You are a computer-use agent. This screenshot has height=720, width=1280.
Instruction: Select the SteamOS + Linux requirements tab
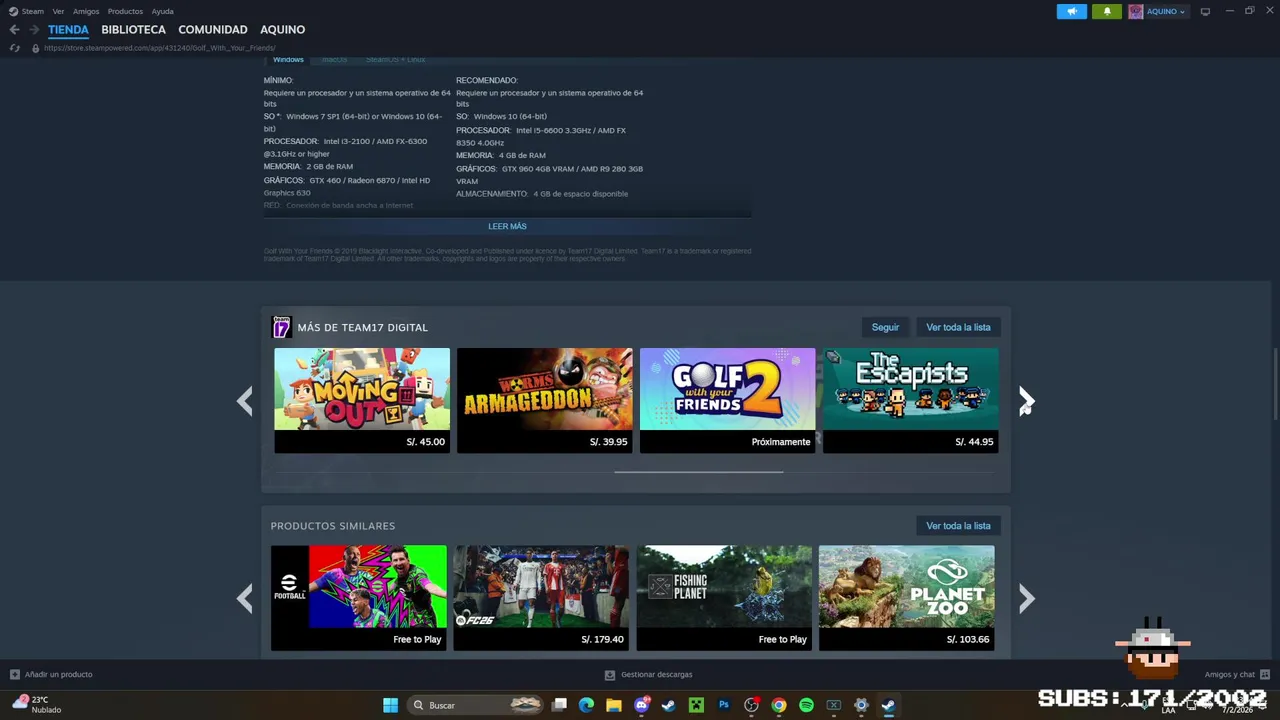tap(395, 59)
